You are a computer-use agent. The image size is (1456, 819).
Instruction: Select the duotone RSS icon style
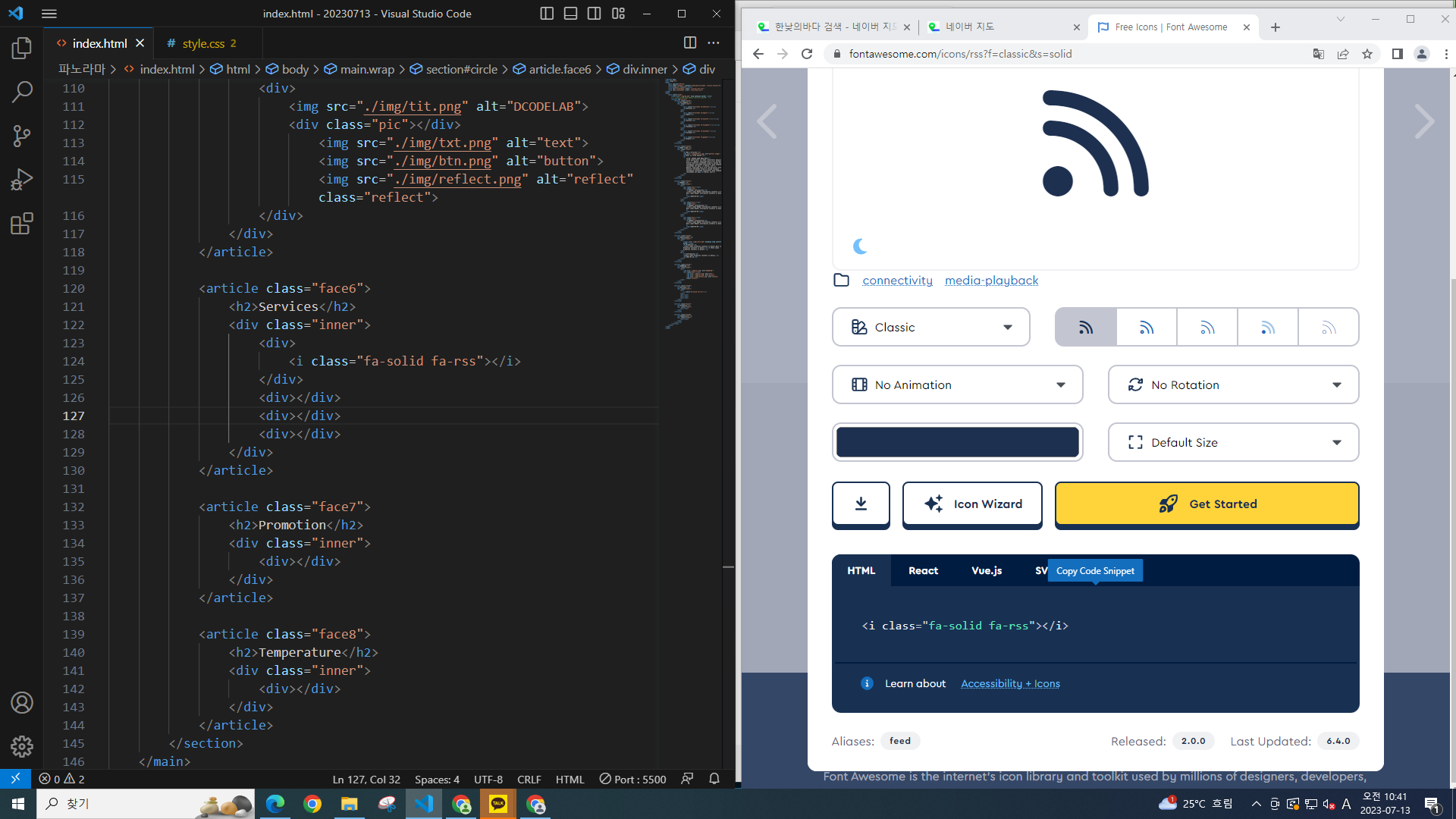click(x=1267, y=328)
